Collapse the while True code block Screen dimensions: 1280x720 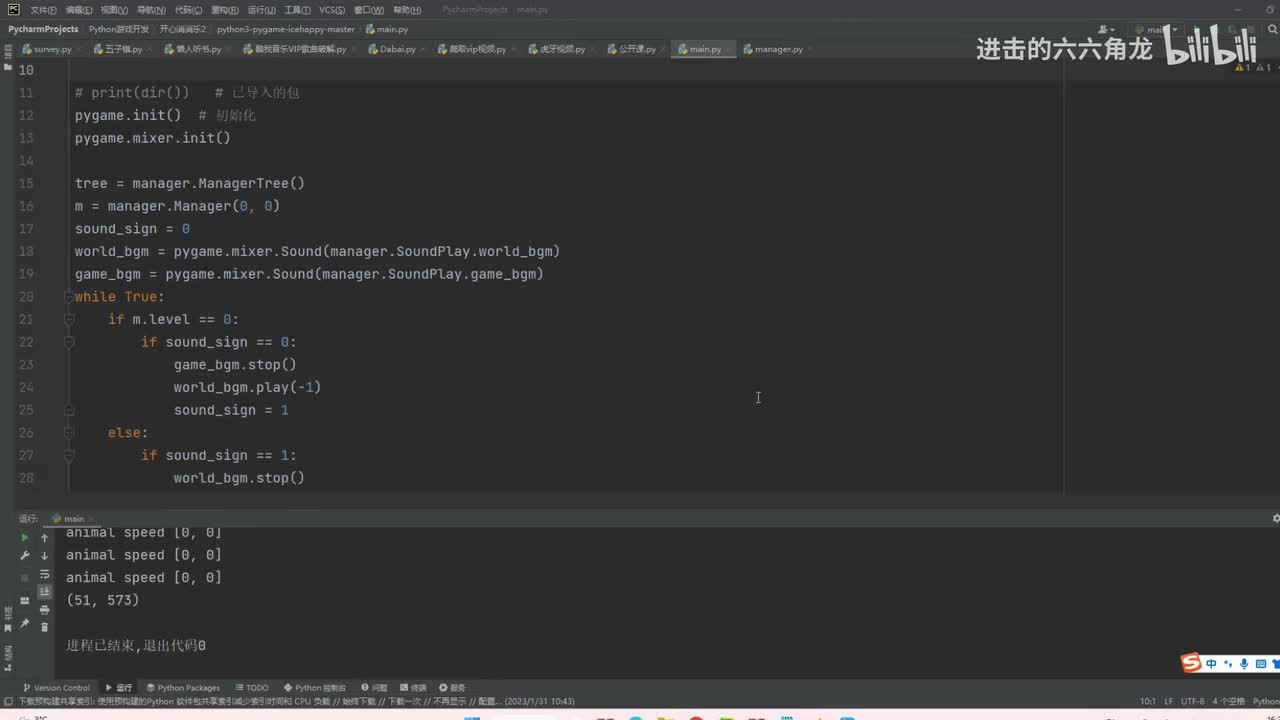coord(70,297)
